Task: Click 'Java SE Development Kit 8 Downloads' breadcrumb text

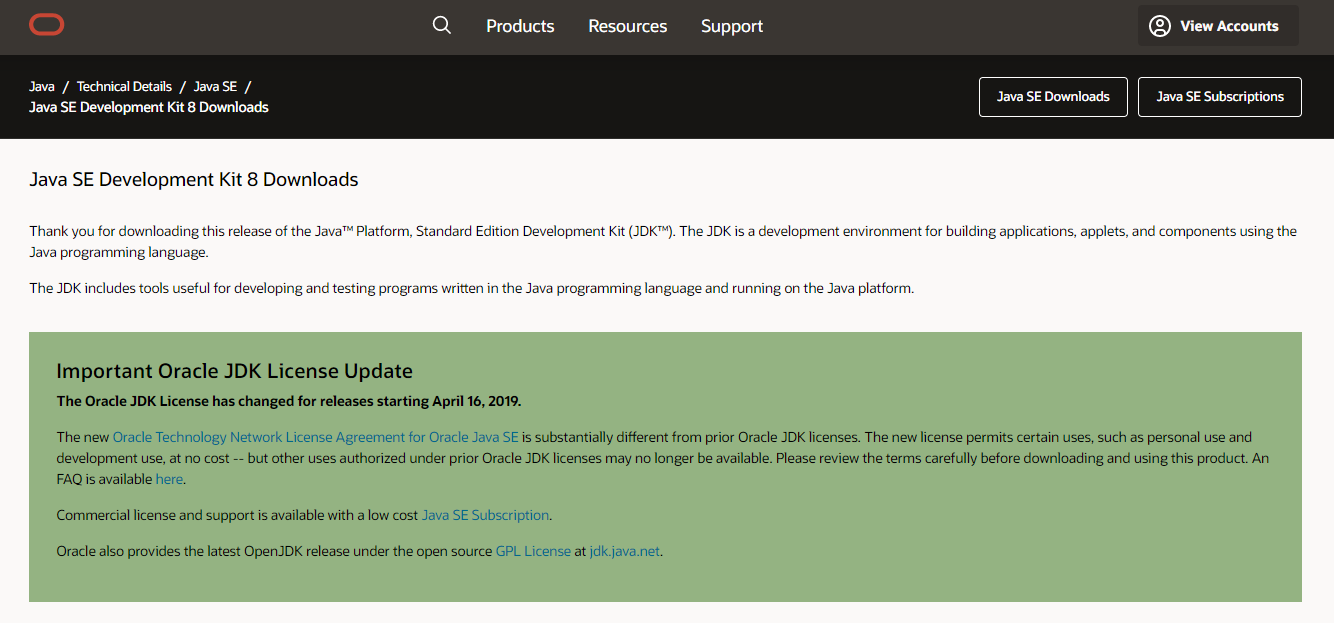Action: tap(149, 107)
